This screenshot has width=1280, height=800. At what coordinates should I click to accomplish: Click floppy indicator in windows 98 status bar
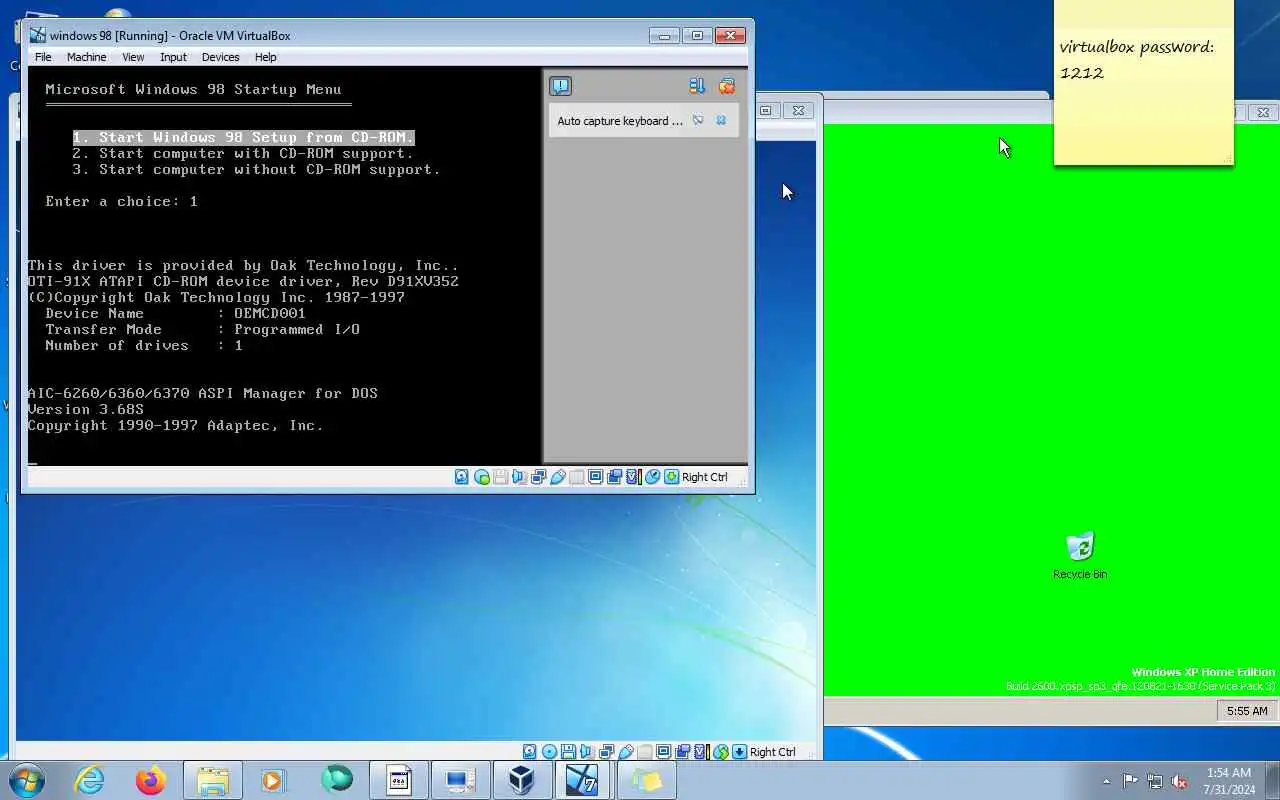pyautogui.click(x=501, y=477)
